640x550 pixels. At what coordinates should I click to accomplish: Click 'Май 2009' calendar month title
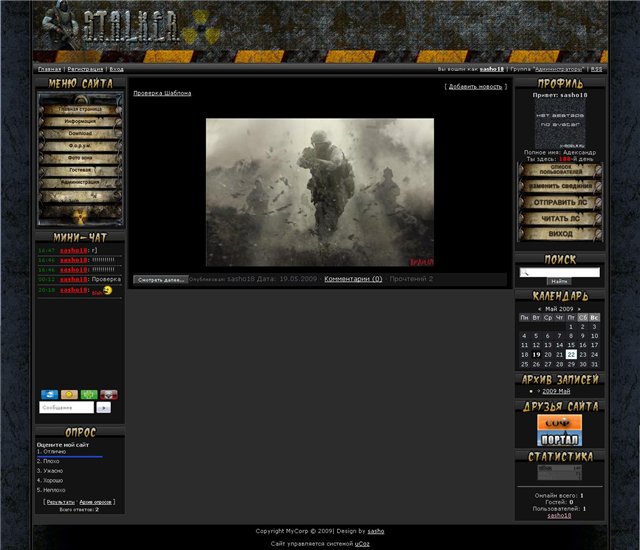click(559, 309)
